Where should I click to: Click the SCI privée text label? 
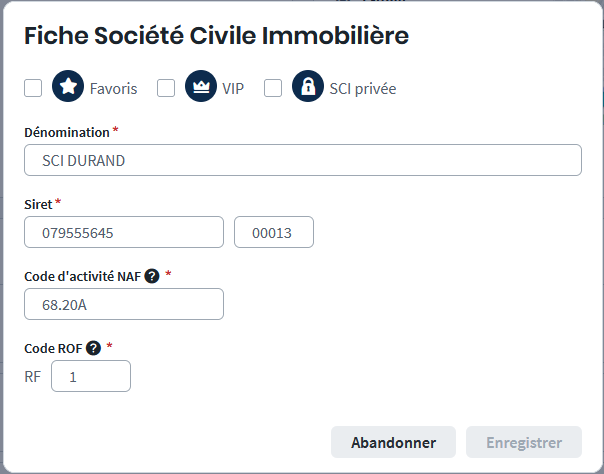click(x=363, y=88)
